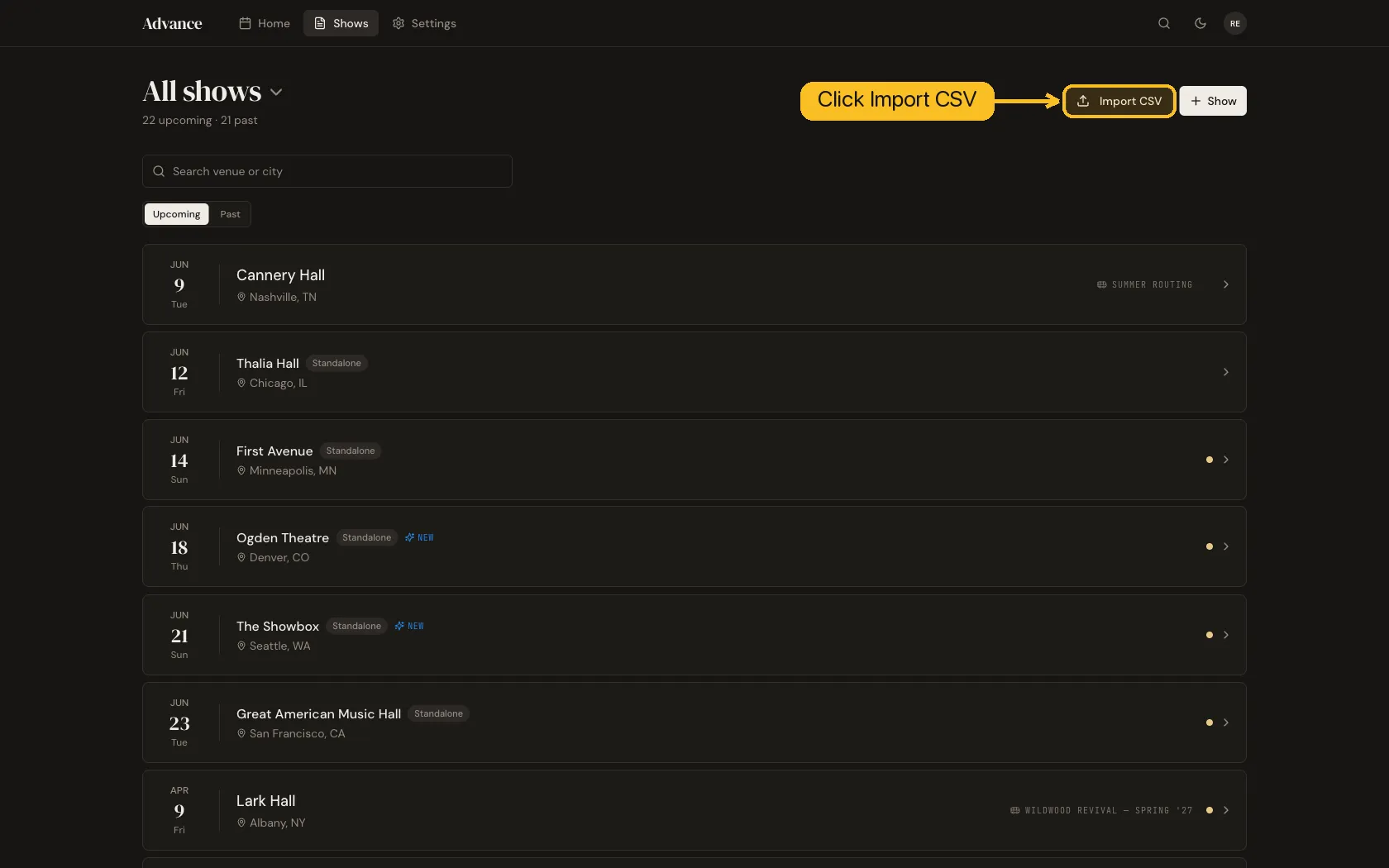The width and height of the screenshot is (1389, 868).
Task: Click the Minneapolis, MN location pin icon
Action: tap(241, 470)
